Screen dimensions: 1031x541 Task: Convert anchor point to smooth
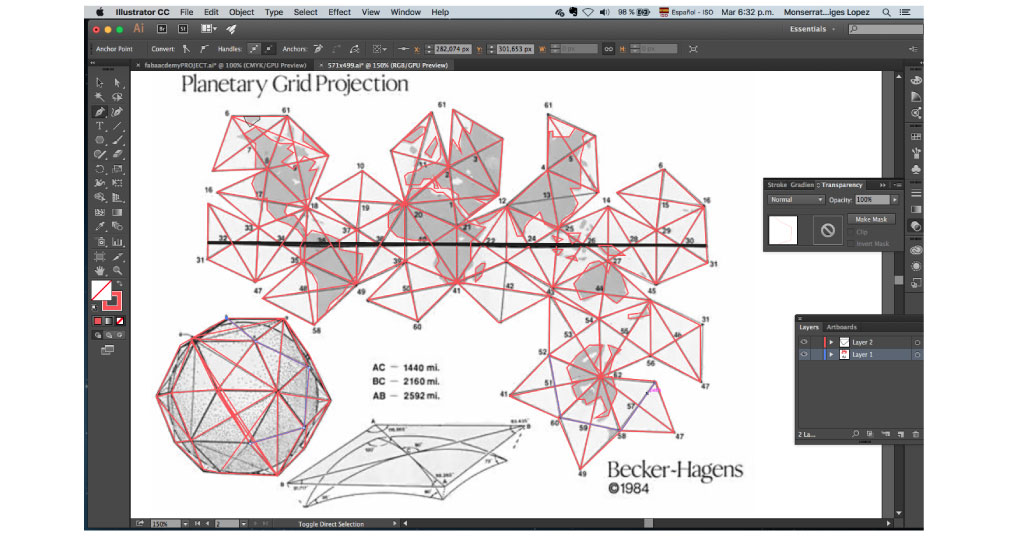[204, 49]
